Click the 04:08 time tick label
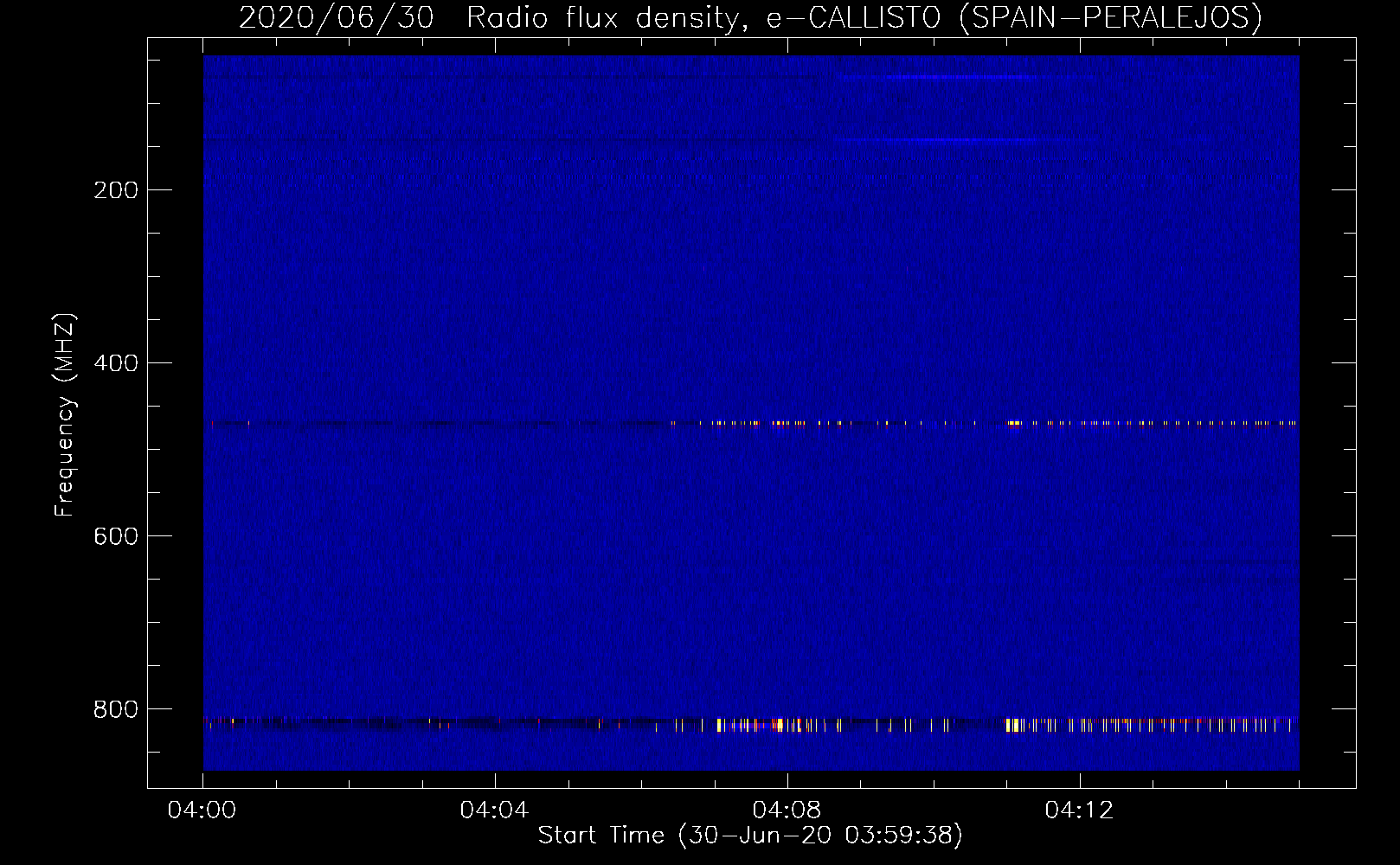1400x865 pixels. coord(787,811)
